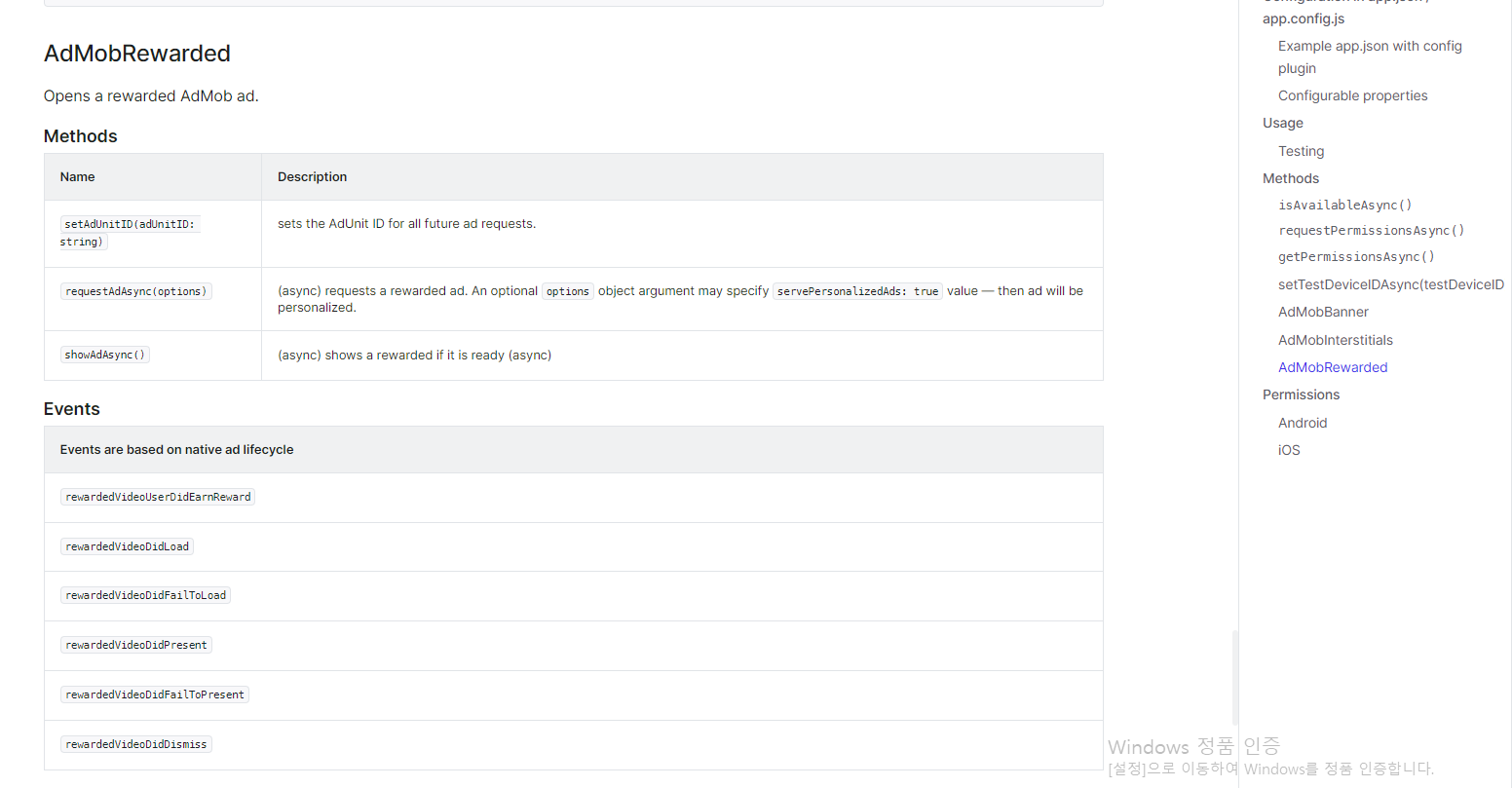The image size is (1512, 788).
Task: Click 'shows a rewarded if it is ready' description
Action: click(414, 356)
